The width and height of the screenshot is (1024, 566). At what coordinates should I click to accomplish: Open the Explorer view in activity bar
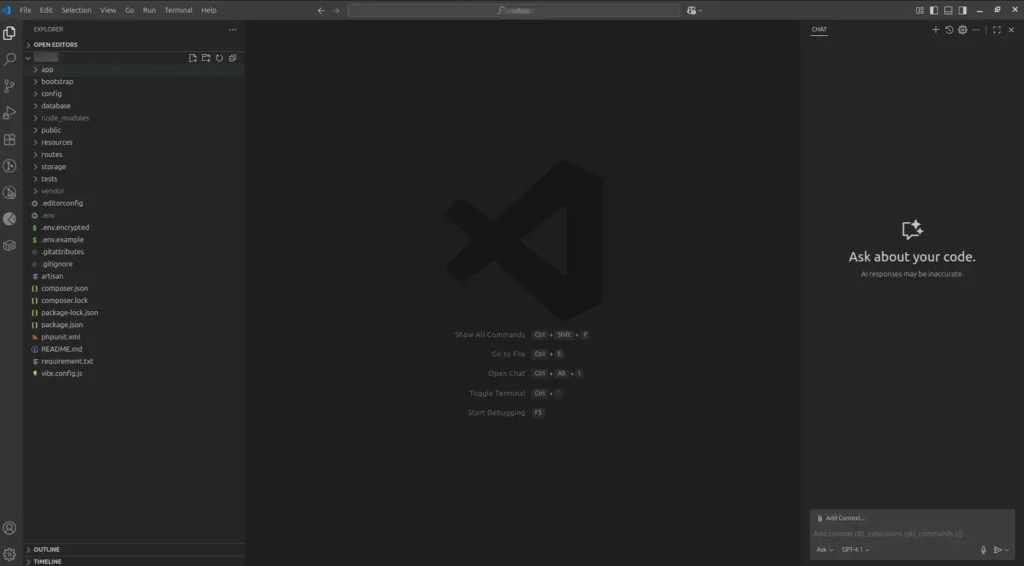click(x=9, y=33)
